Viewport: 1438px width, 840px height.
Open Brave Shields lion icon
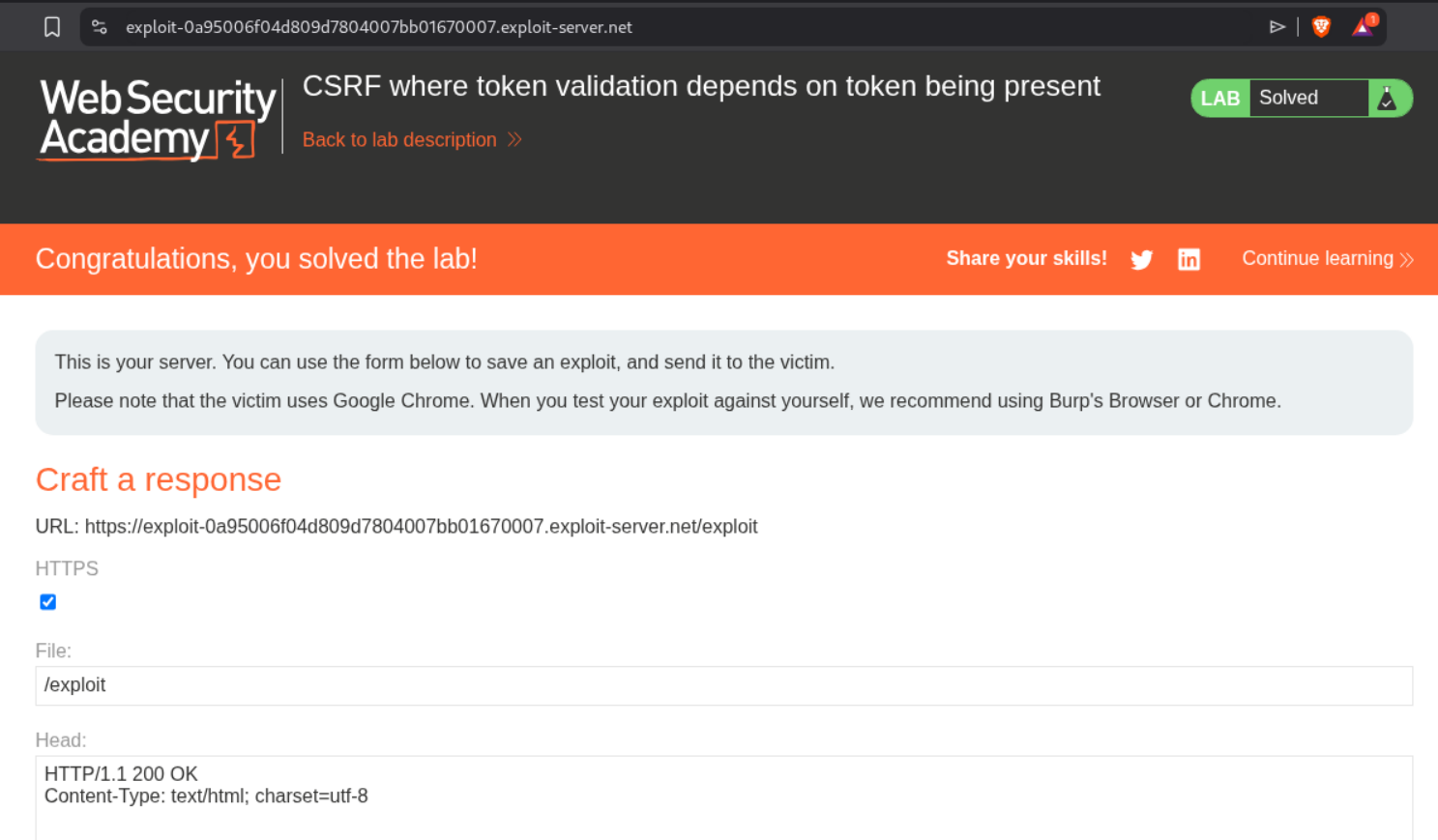pos(1321,27)
